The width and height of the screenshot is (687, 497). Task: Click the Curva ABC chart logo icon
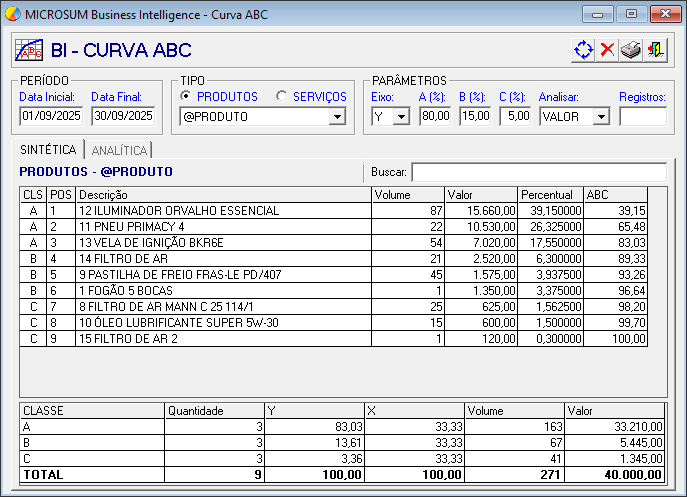[x=29, y=50]
